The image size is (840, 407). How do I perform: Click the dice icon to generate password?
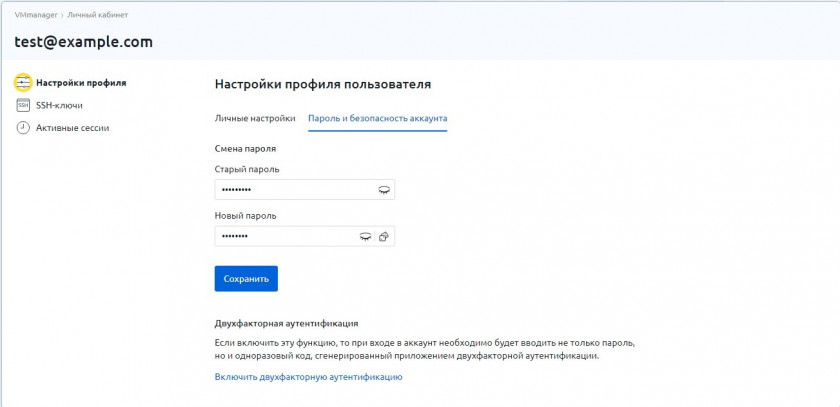click(x=384, y=236)
